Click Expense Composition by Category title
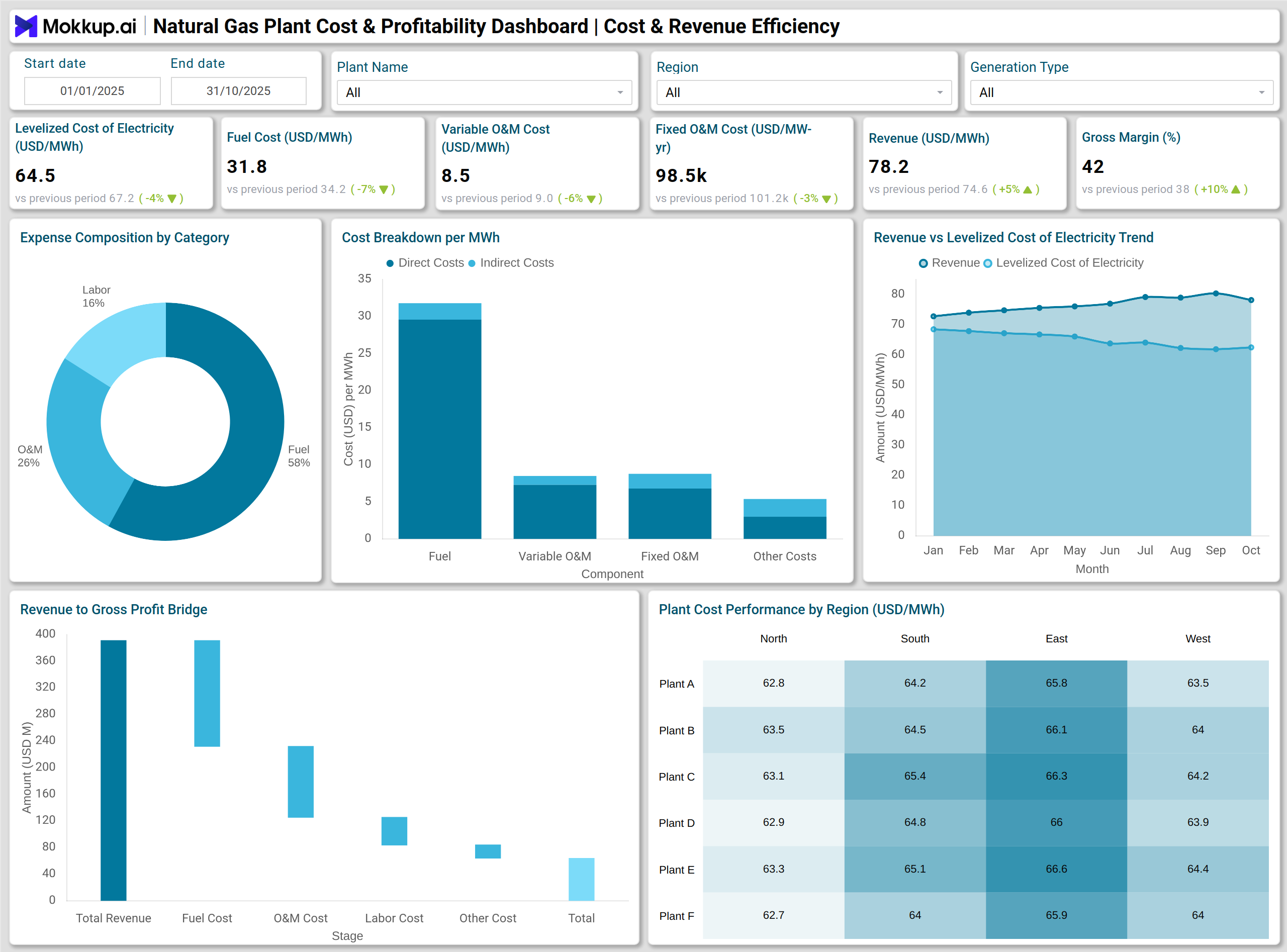This screenshot has height=952, width=1287. click(125, 238)
